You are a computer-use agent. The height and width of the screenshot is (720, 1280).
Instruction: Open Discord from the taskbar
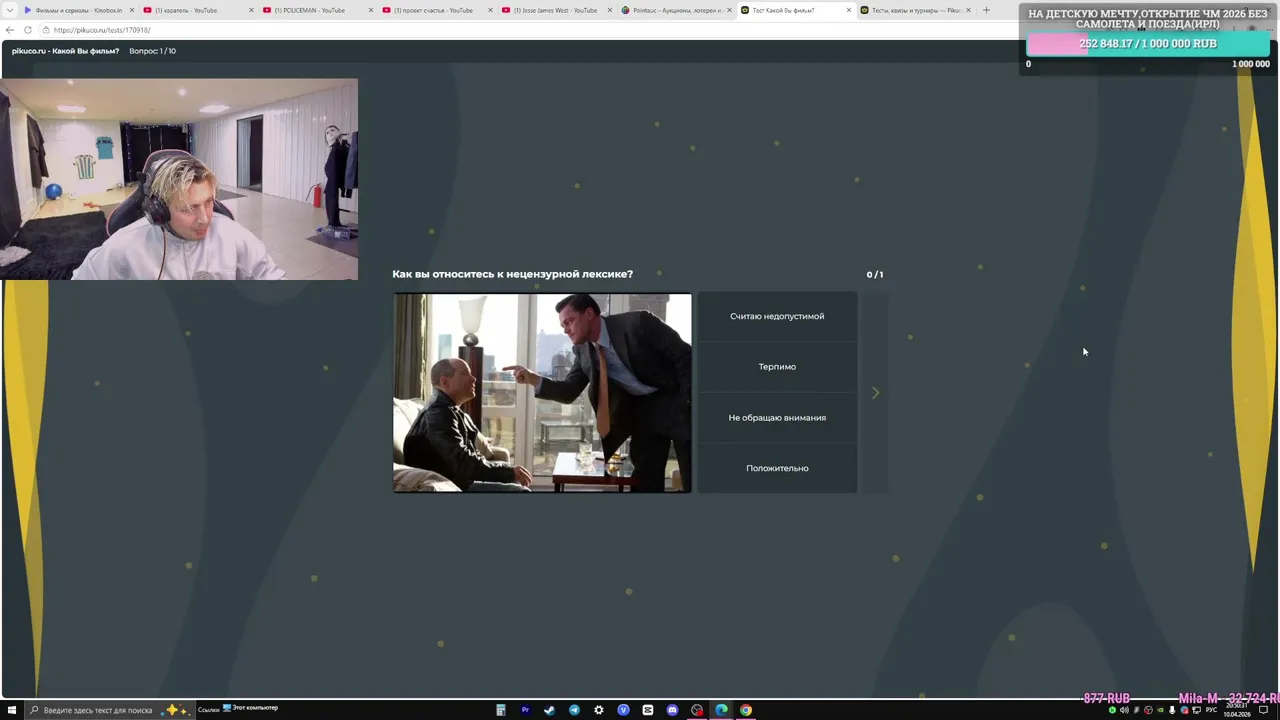coord(672,710)
